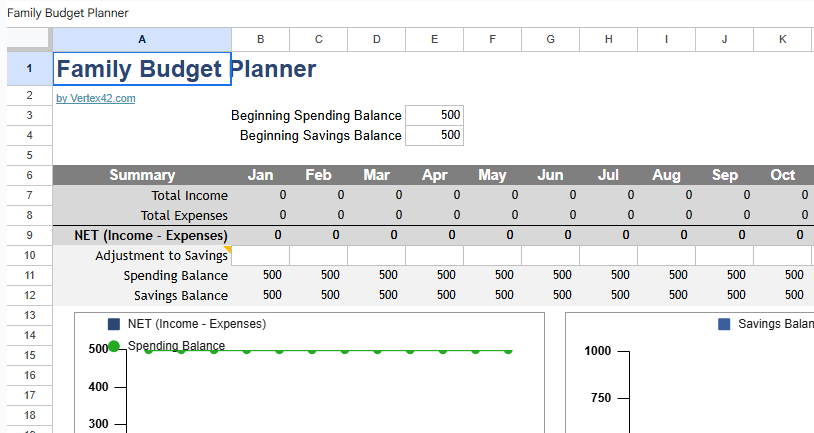Select column A header
The width and height of the screenshot is (814, 433).
pyautogui.click(x=142, y=39)
